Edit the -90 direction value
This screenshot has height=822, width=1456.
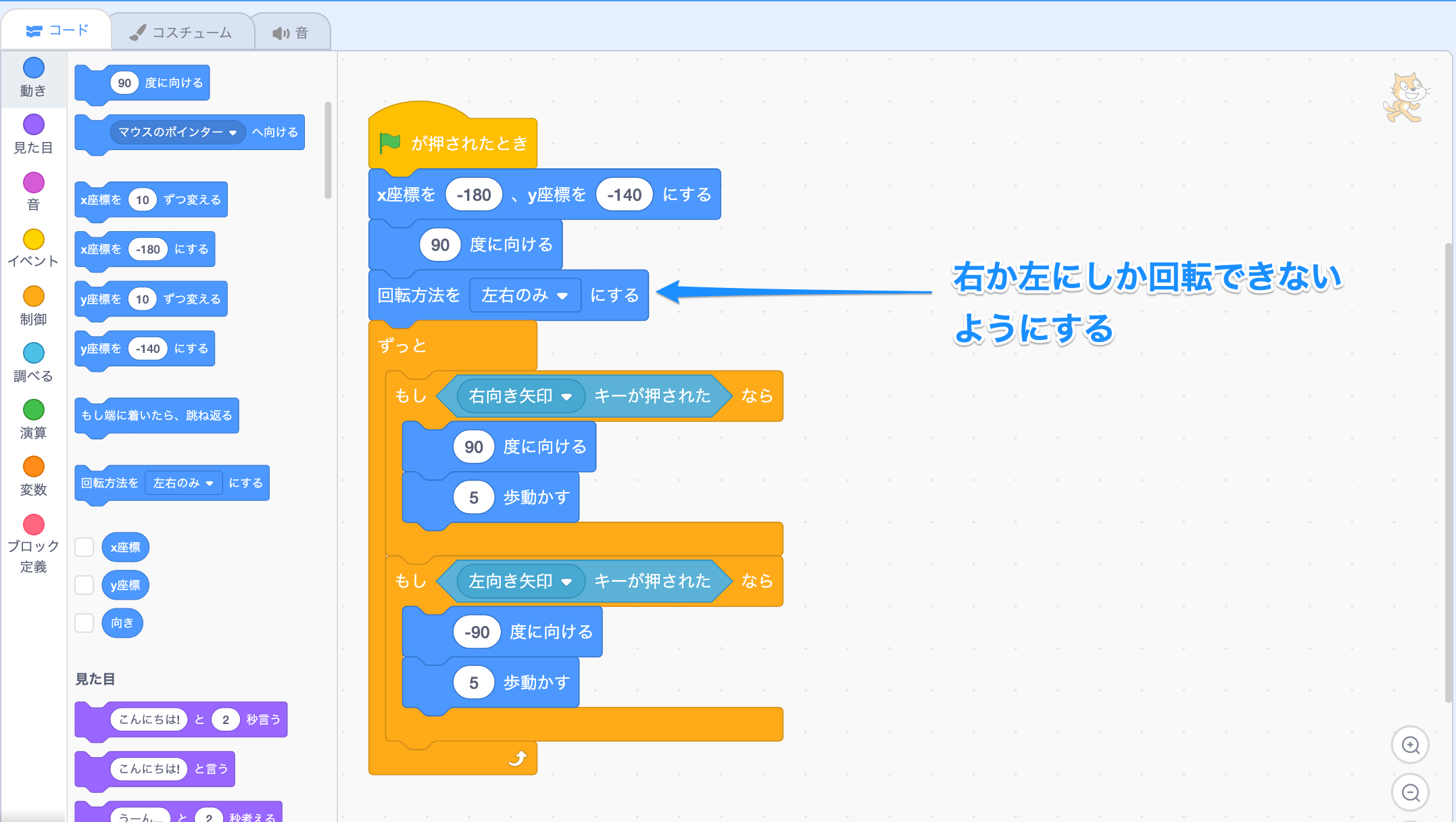(x=477, y=632)
